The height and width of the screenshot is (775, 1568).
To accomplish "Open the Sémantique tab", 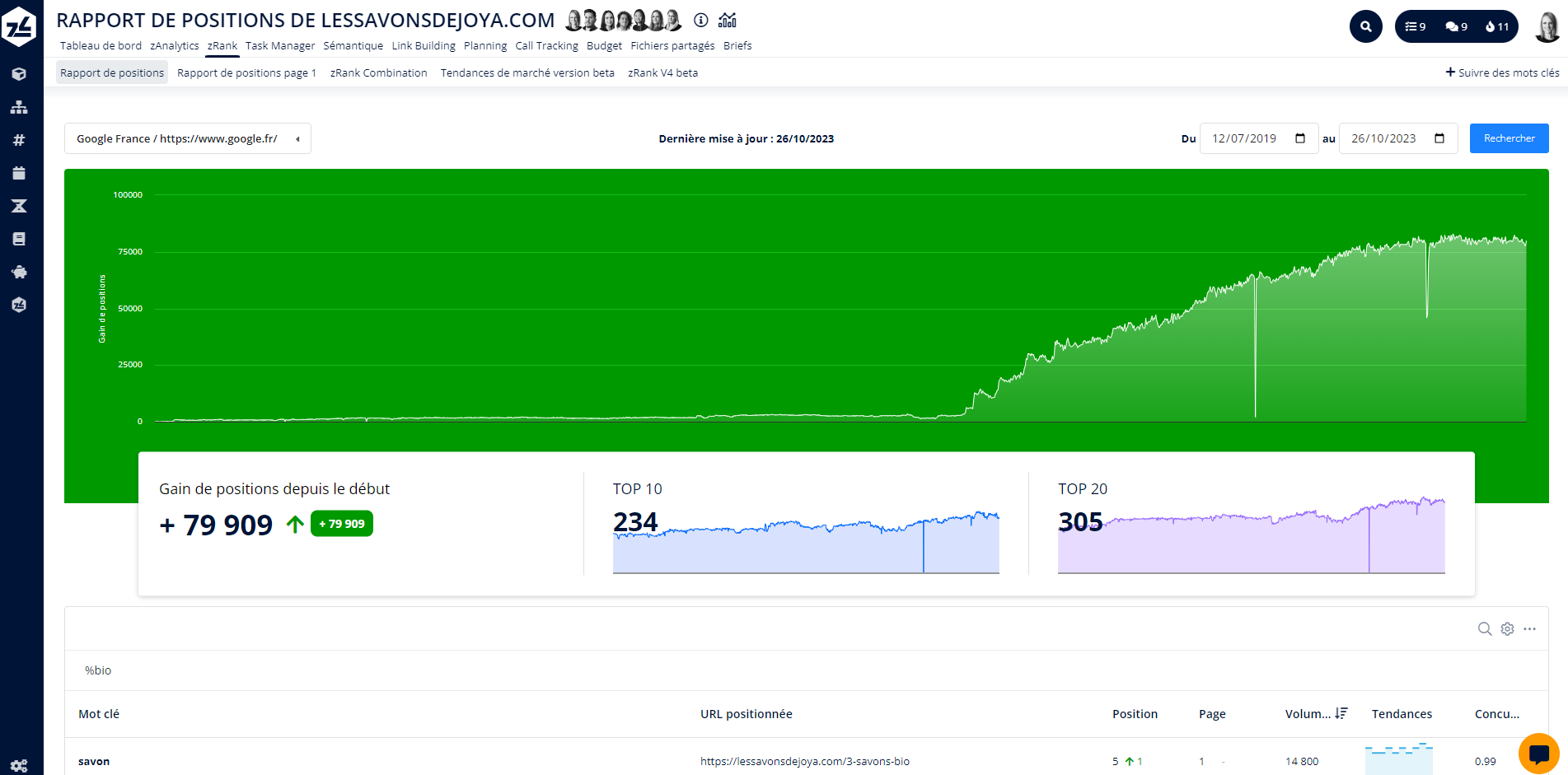I will tap(353, 46).
